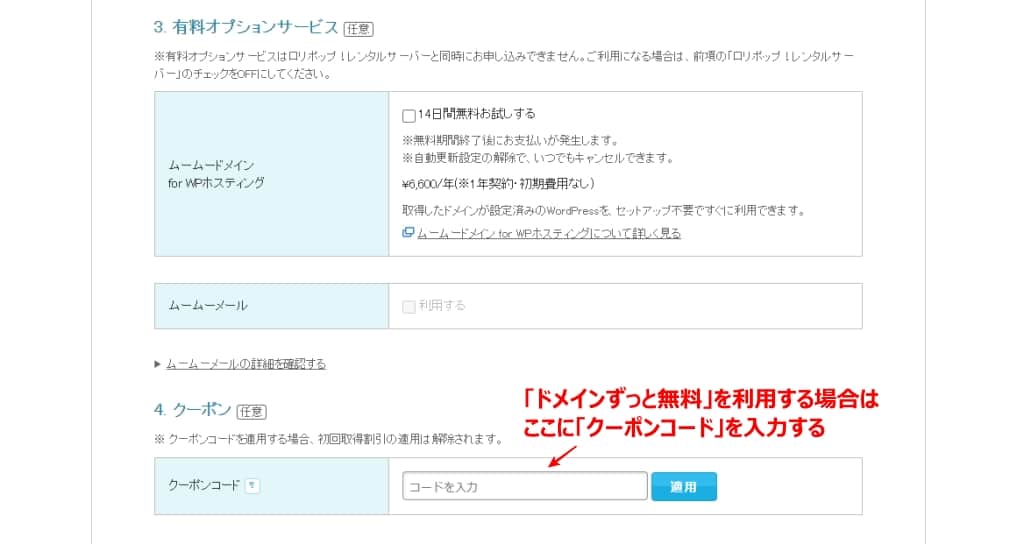Click the external link icon beside WPホスティング link
Viewport: 1024px width, 544px height.
pyautogui.click(x=408, y=232)
